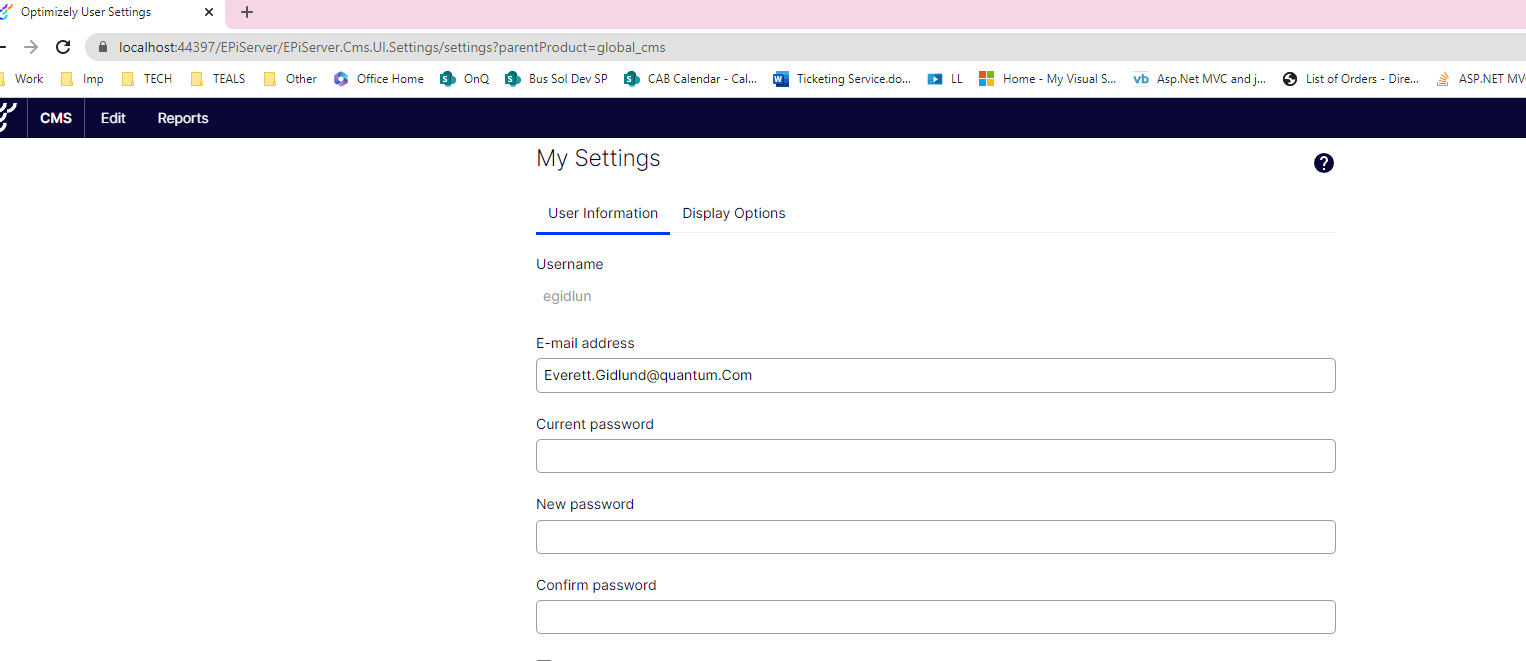Open the Edit menu in top navigation
The image size is (1526, 661).
113,118
